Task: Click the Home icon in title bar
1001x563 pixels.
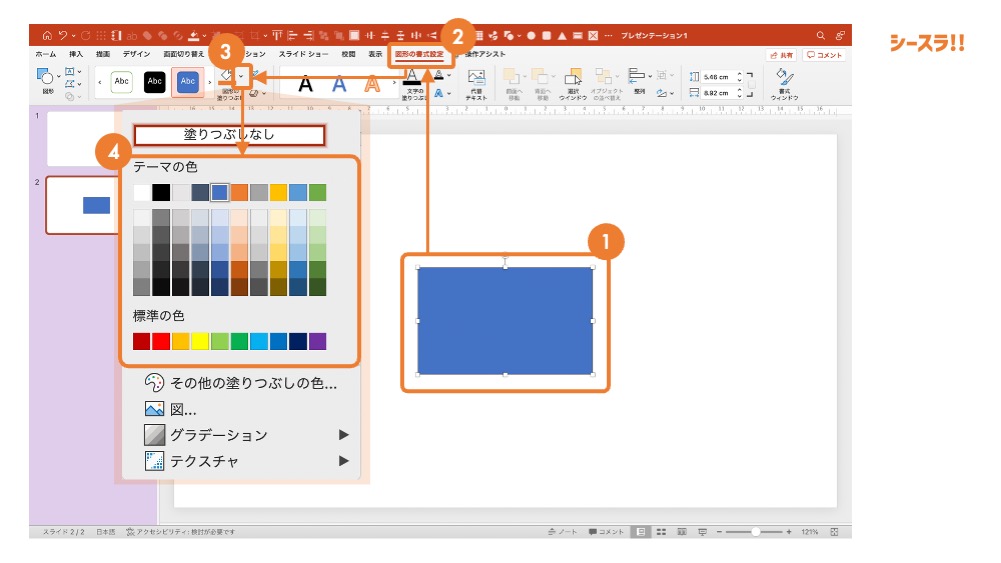Action: pos(47,36)
